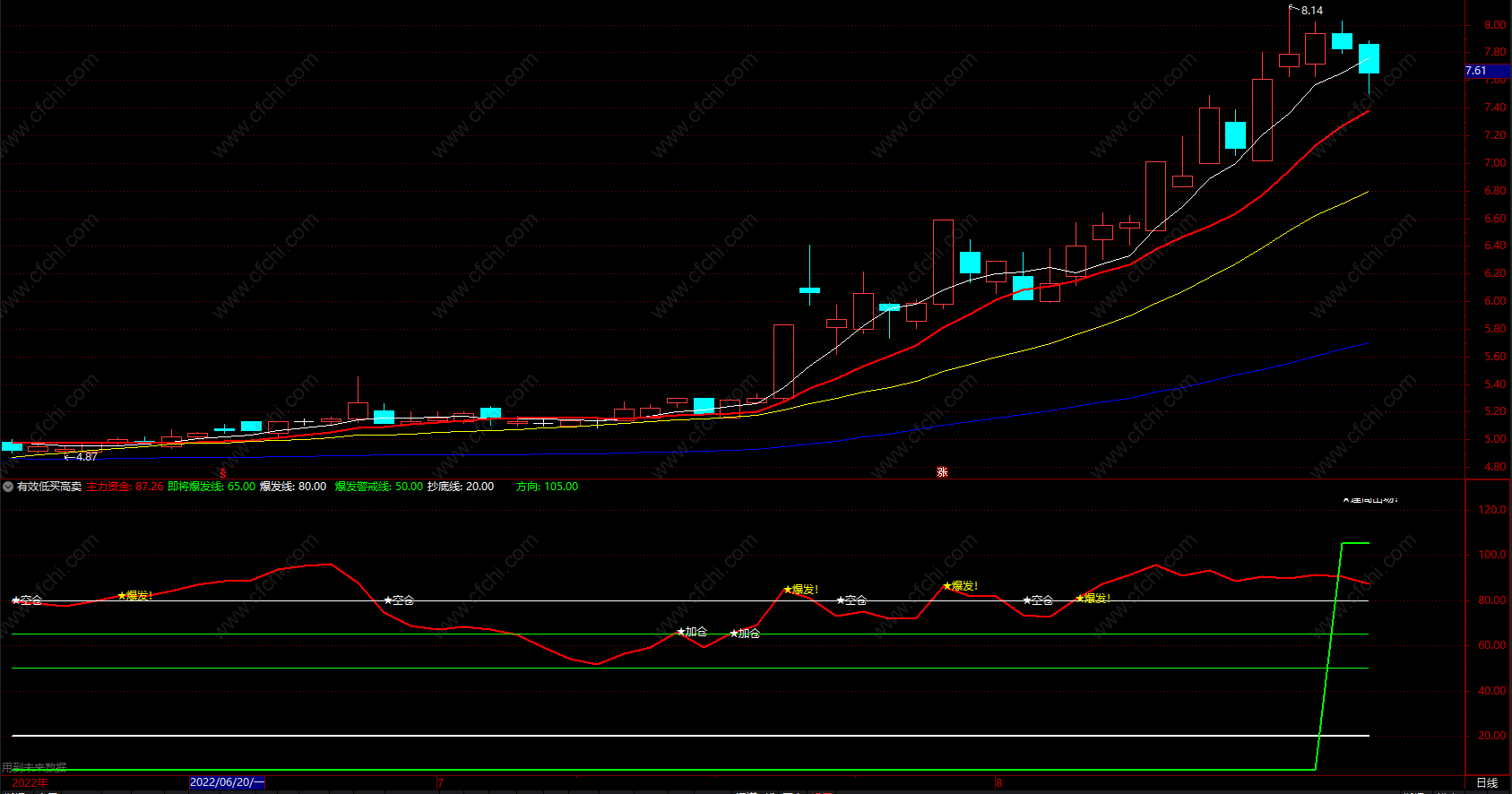Click the 8.00 price axis label
This screenshot has width=1512, height=794.
click(x=1494, y=25)
